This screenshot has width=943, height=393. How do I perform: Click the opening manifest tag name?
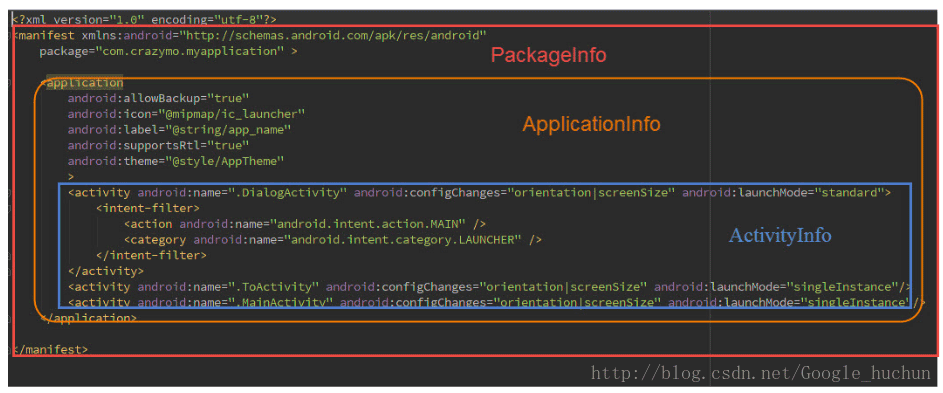pyautogui.click(x=46, y=36)
